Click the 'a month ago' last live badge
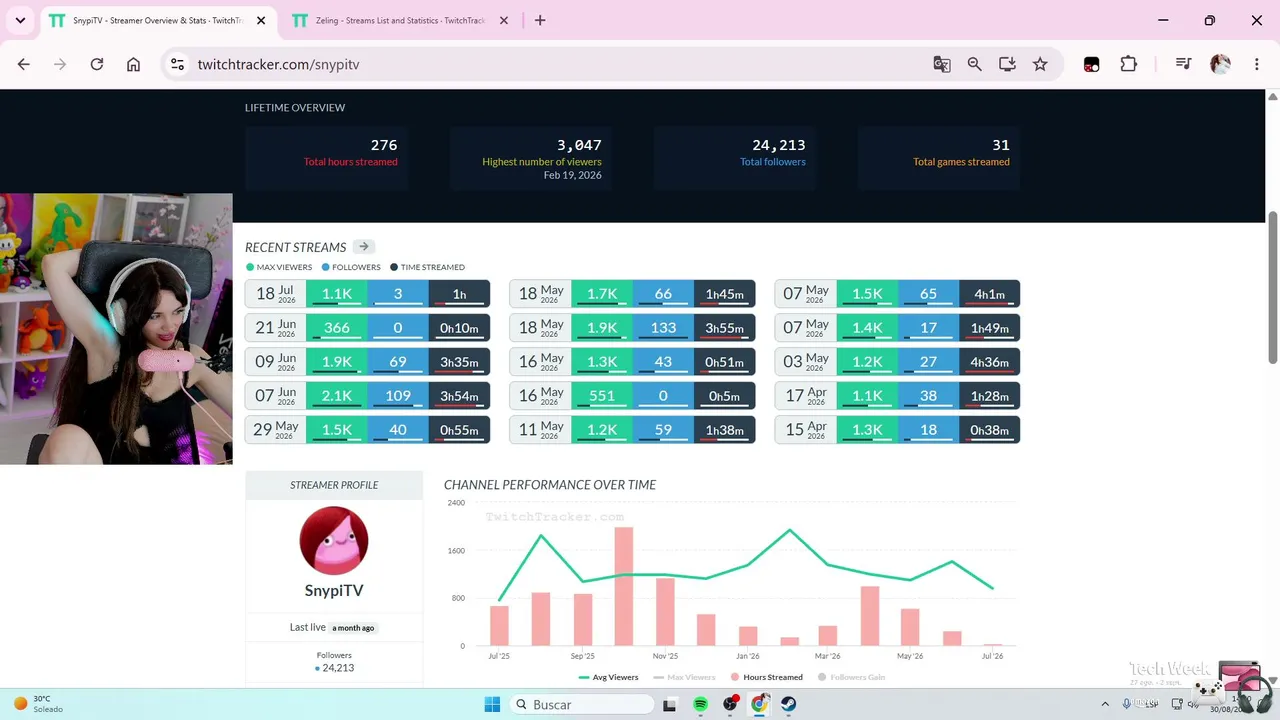The image size is (1280, 720). pos(353,628)
